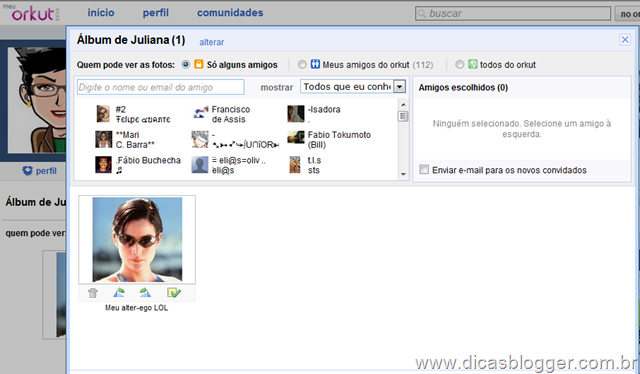Select avatar of JUNIOR friend

pos(200,140)
